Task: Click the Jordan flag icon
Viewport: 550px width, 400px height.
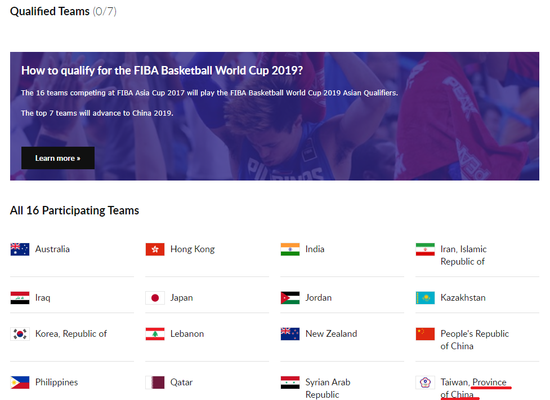Action: (290, 298)
